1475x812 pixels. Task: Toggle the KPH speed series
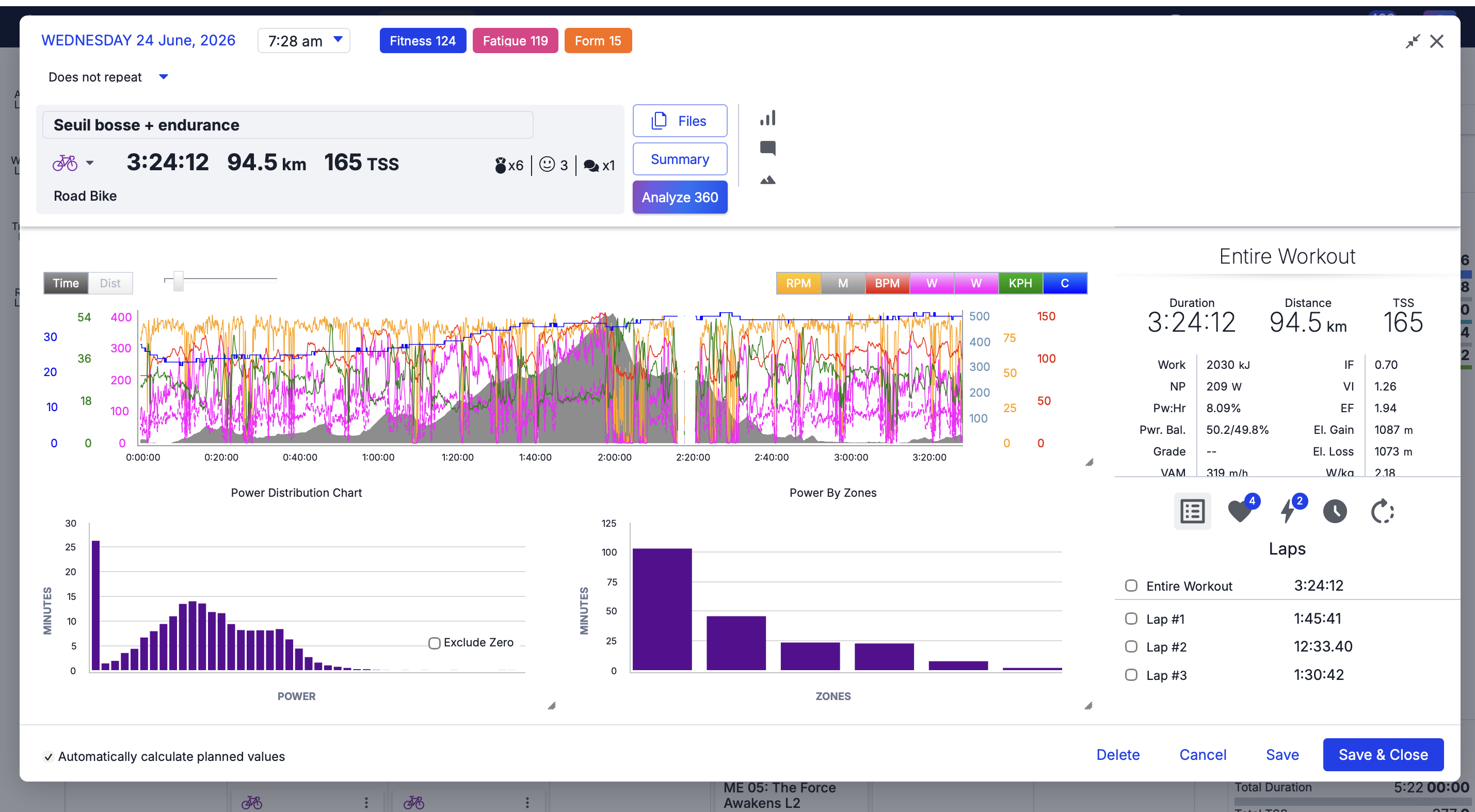[x=1020, y=283]
